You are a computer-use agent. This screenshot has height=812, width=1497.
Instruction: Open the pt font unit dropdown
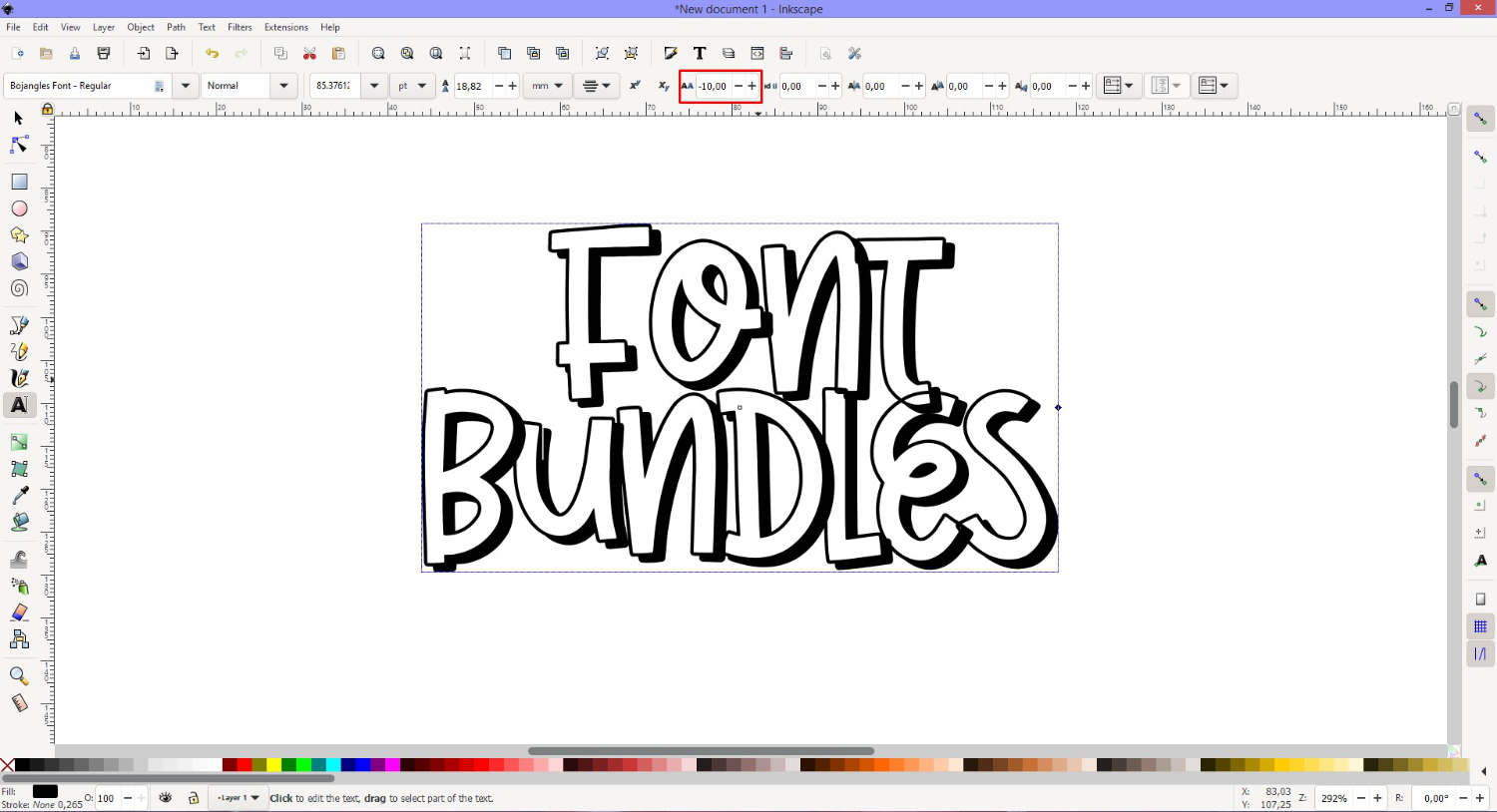[412, 86]
